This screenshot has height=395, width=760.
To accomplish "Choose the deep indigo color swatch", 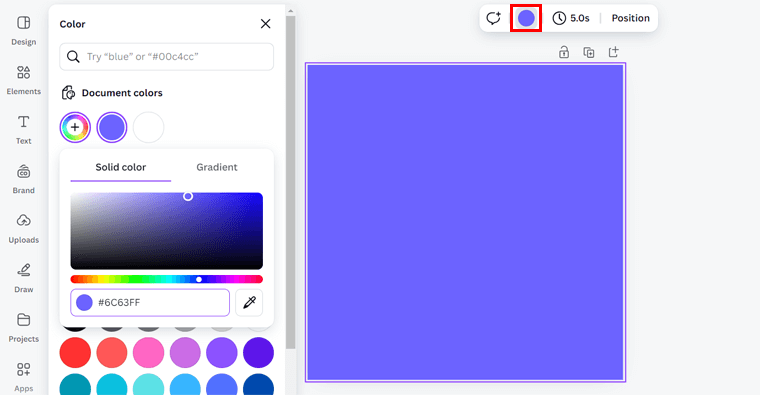I will [x=258, y=352].
